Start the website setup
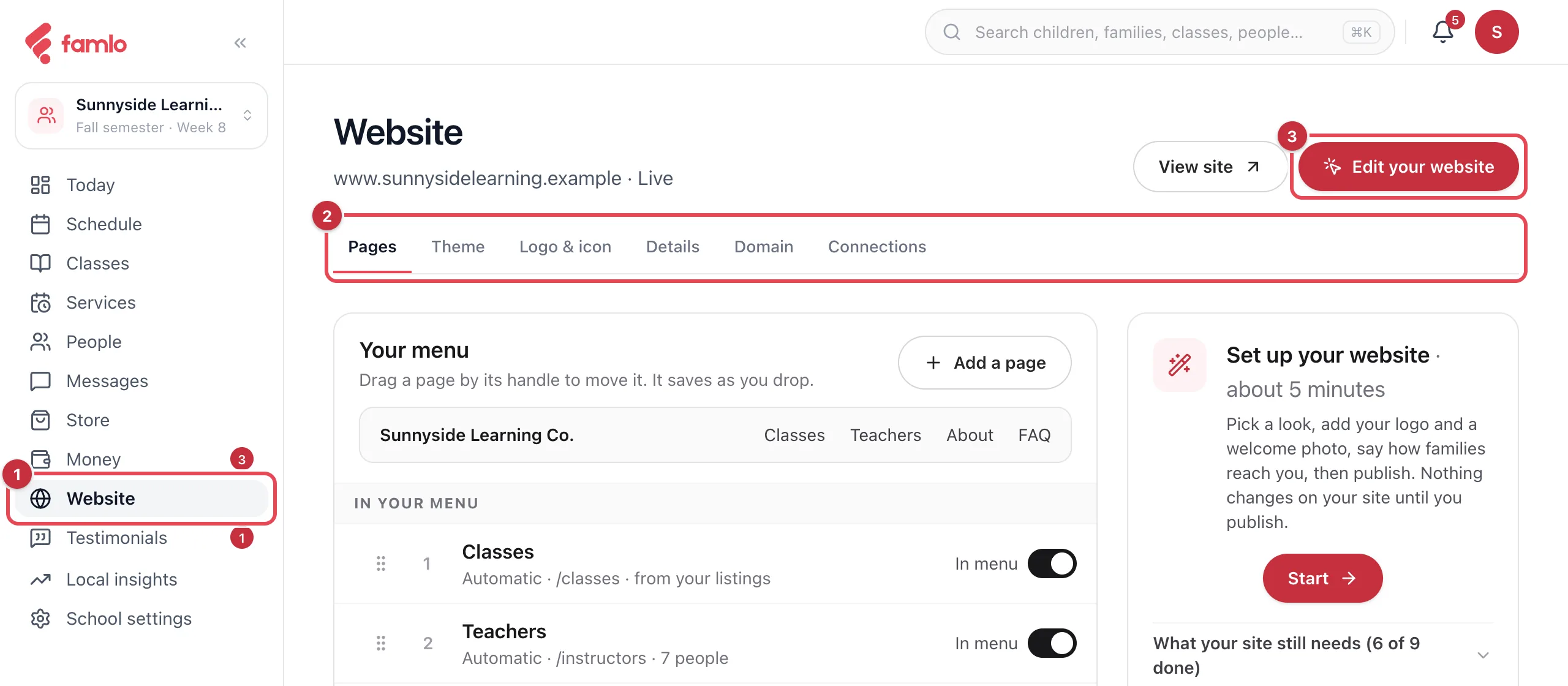The image size is (1568, 686). pos(1322,578)
